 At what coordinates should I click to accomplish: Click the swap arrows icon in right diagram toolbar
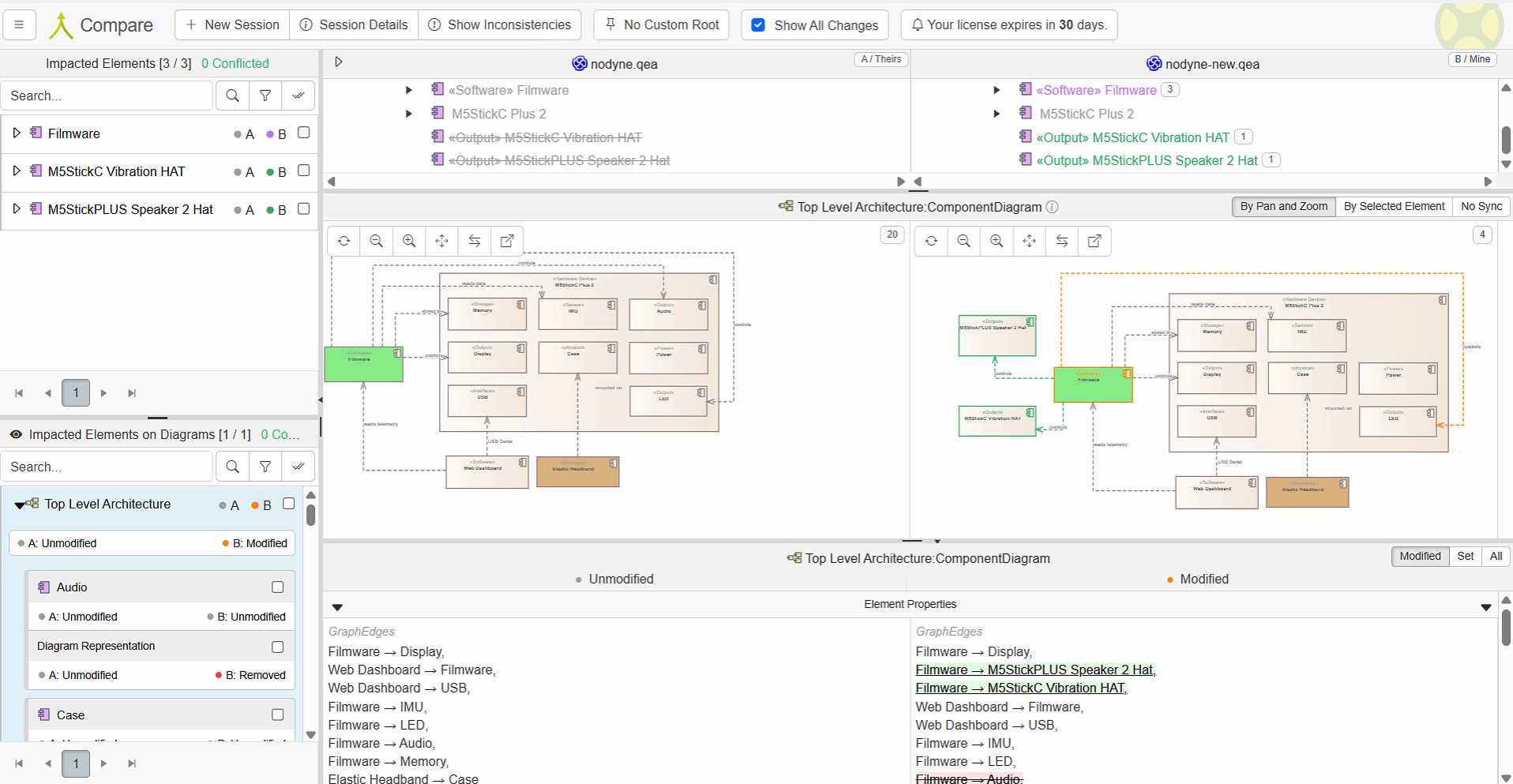(1062, 241)
